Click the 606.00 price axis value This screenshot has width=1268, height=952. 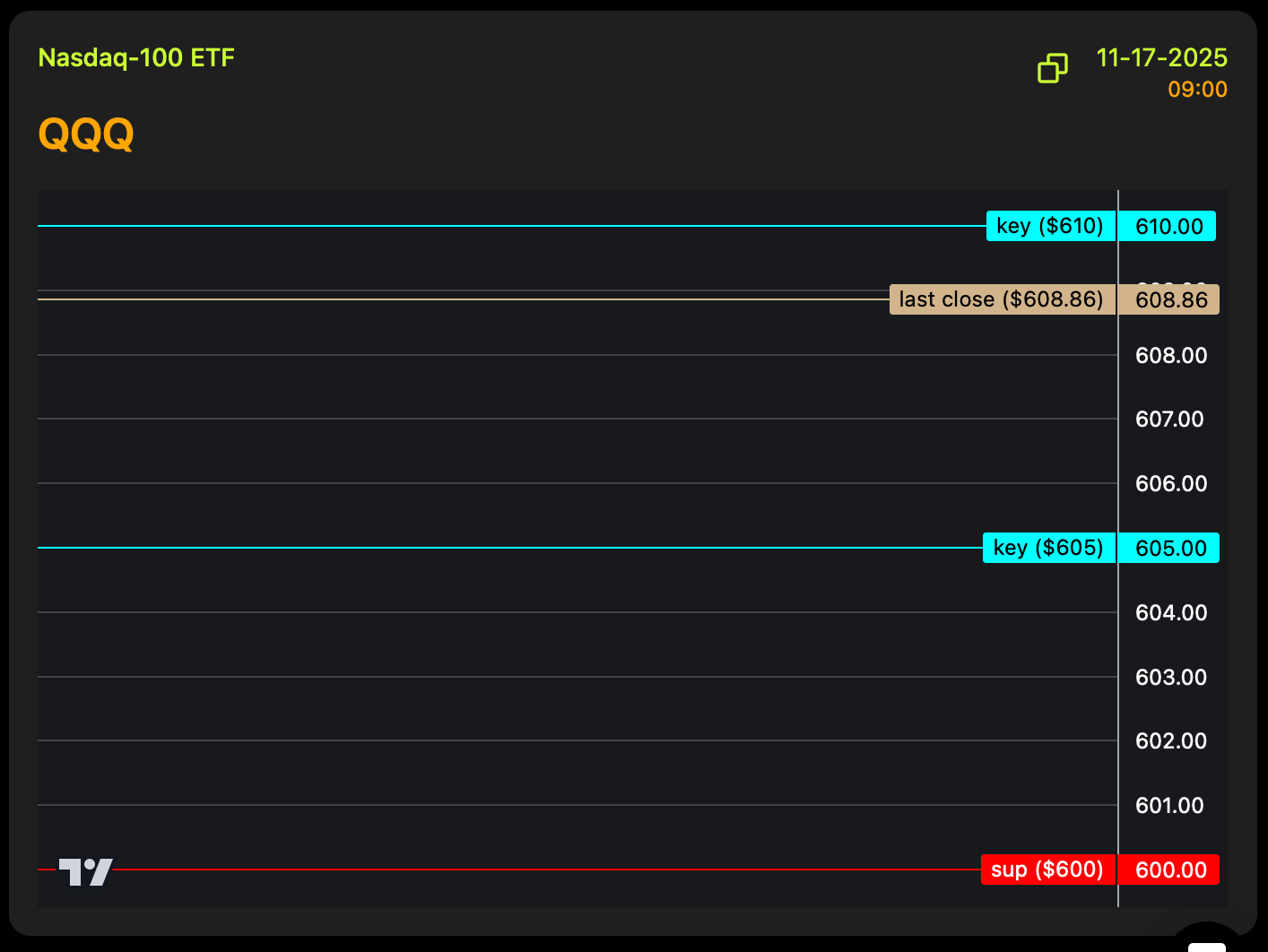click(x=1170, y=484)
